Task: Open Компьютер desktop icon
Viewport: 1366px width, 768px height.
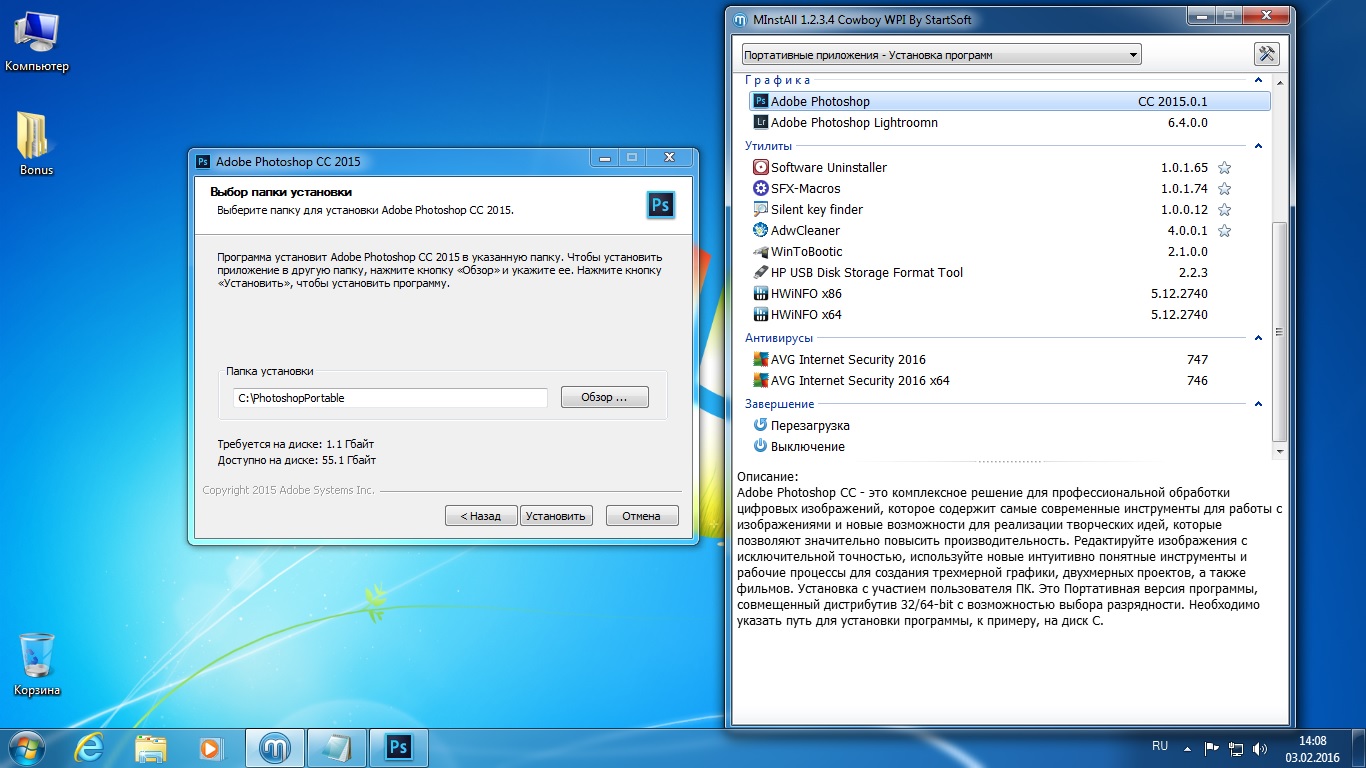Action: (x=37, y=42)
